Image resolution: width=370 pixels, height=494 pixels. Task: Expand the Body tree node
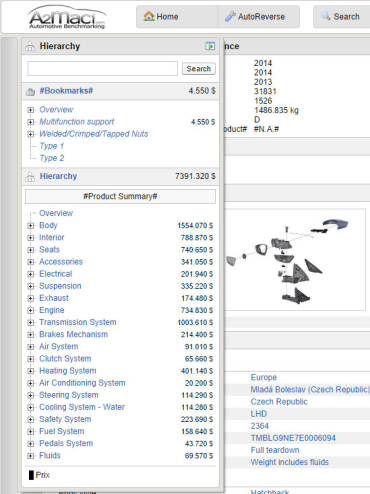[31, 226]
